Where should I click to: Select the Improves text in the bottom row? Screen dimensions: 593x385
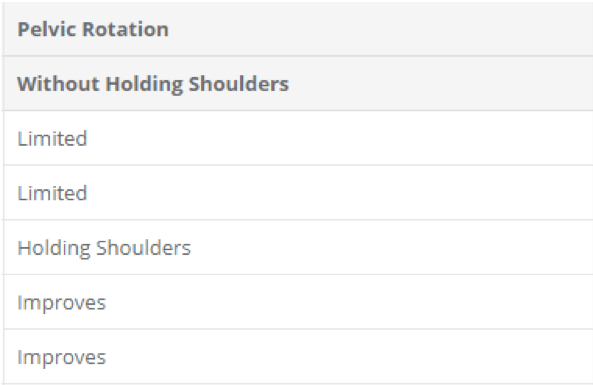tap(62, 358)
